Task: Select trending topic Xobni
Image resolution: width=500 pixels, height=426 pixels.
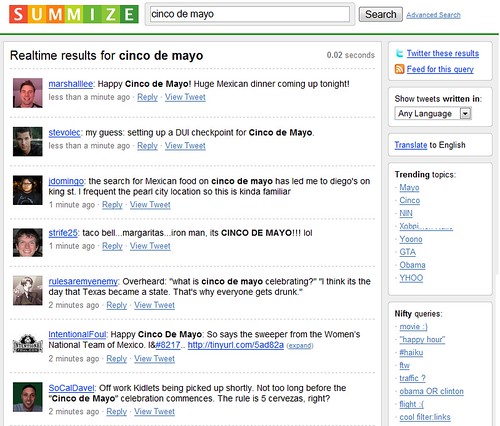Action: [x=426, y=226]
